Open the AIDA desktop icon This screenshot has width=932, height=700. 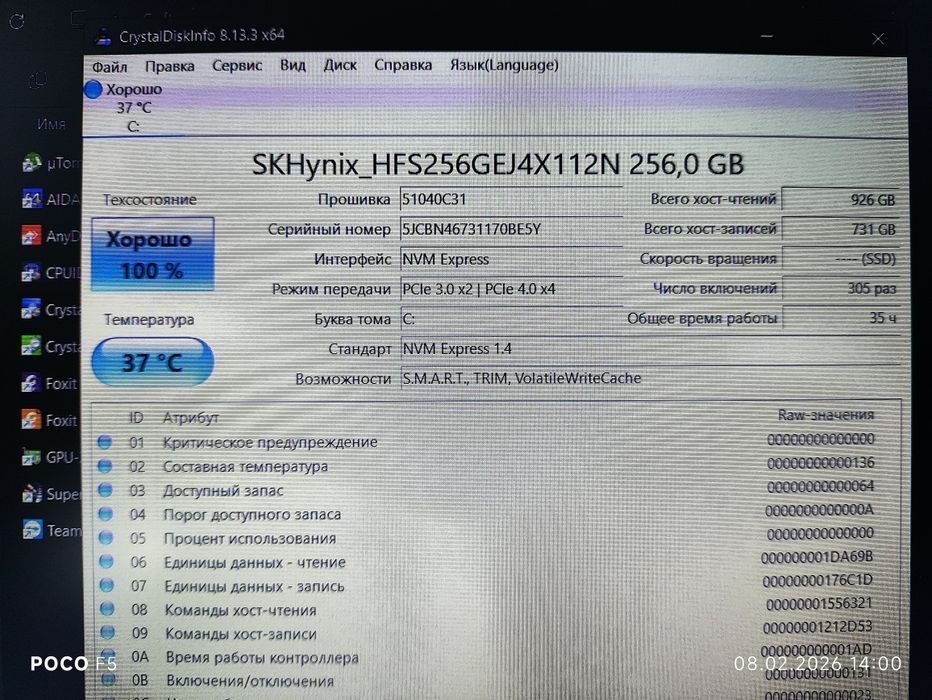pyautogui.click(x=32, y=199)
